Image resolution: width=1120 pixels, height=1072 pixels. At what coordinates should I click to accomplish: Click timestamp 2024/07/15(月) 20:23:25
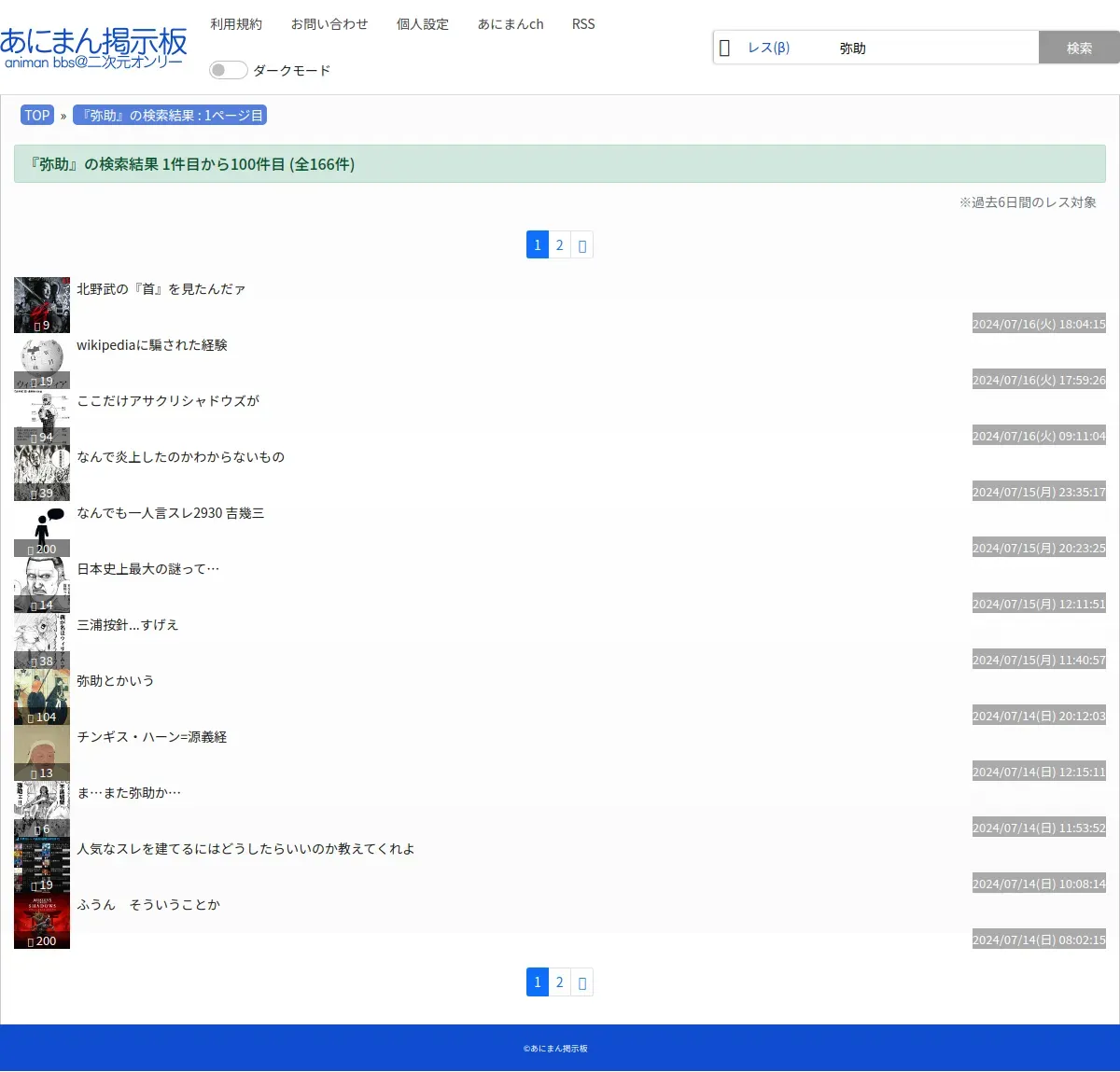[1039, 548]
